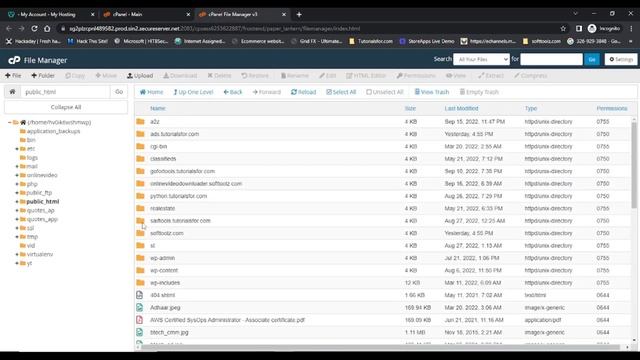Click the Restore toolbar item
The height and width of the screenshot is (360, 640).
[255, 76]
